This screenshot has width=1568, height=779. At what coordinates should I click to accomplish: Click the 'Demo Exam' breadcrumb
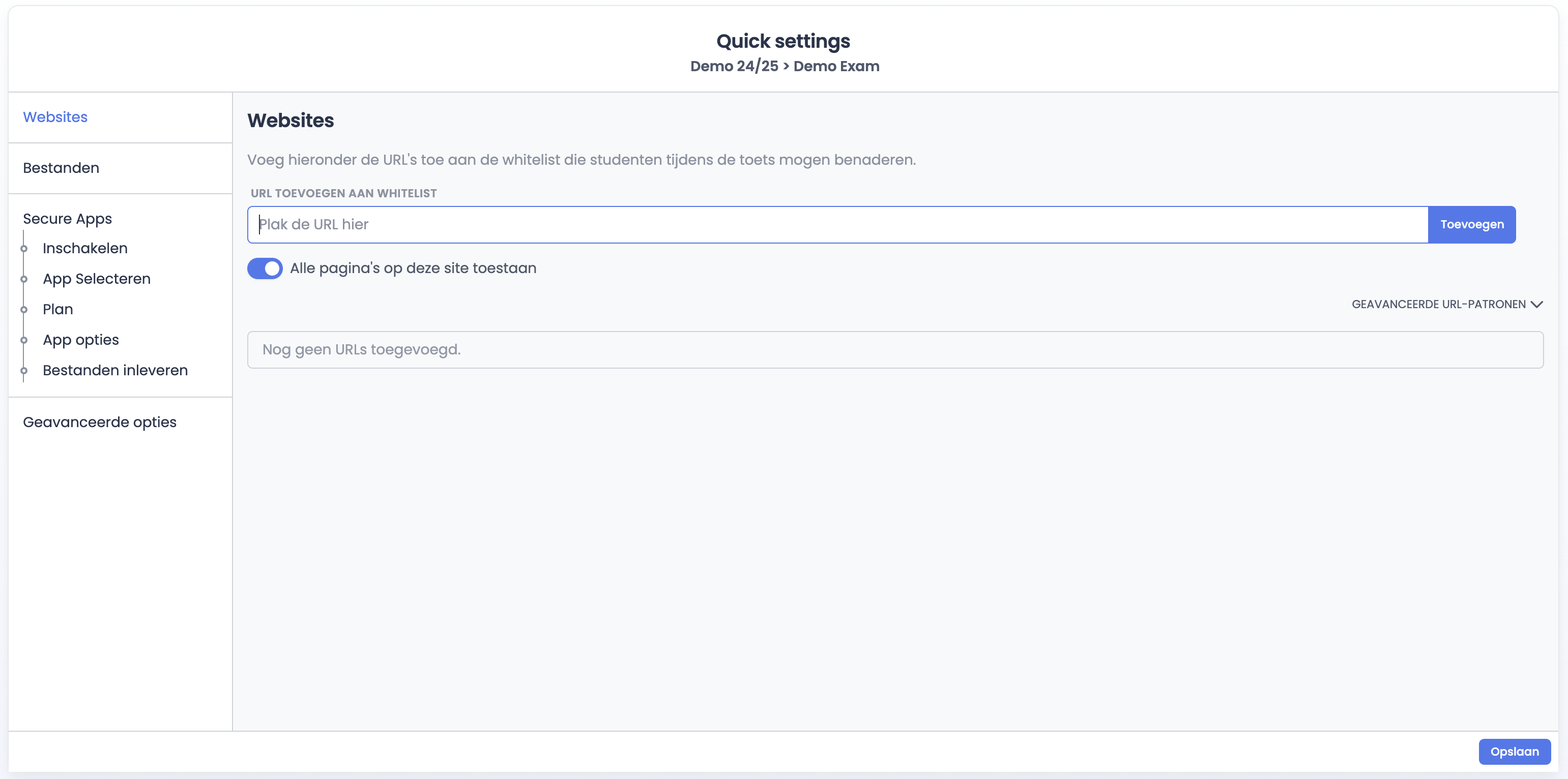pos(836,66)
